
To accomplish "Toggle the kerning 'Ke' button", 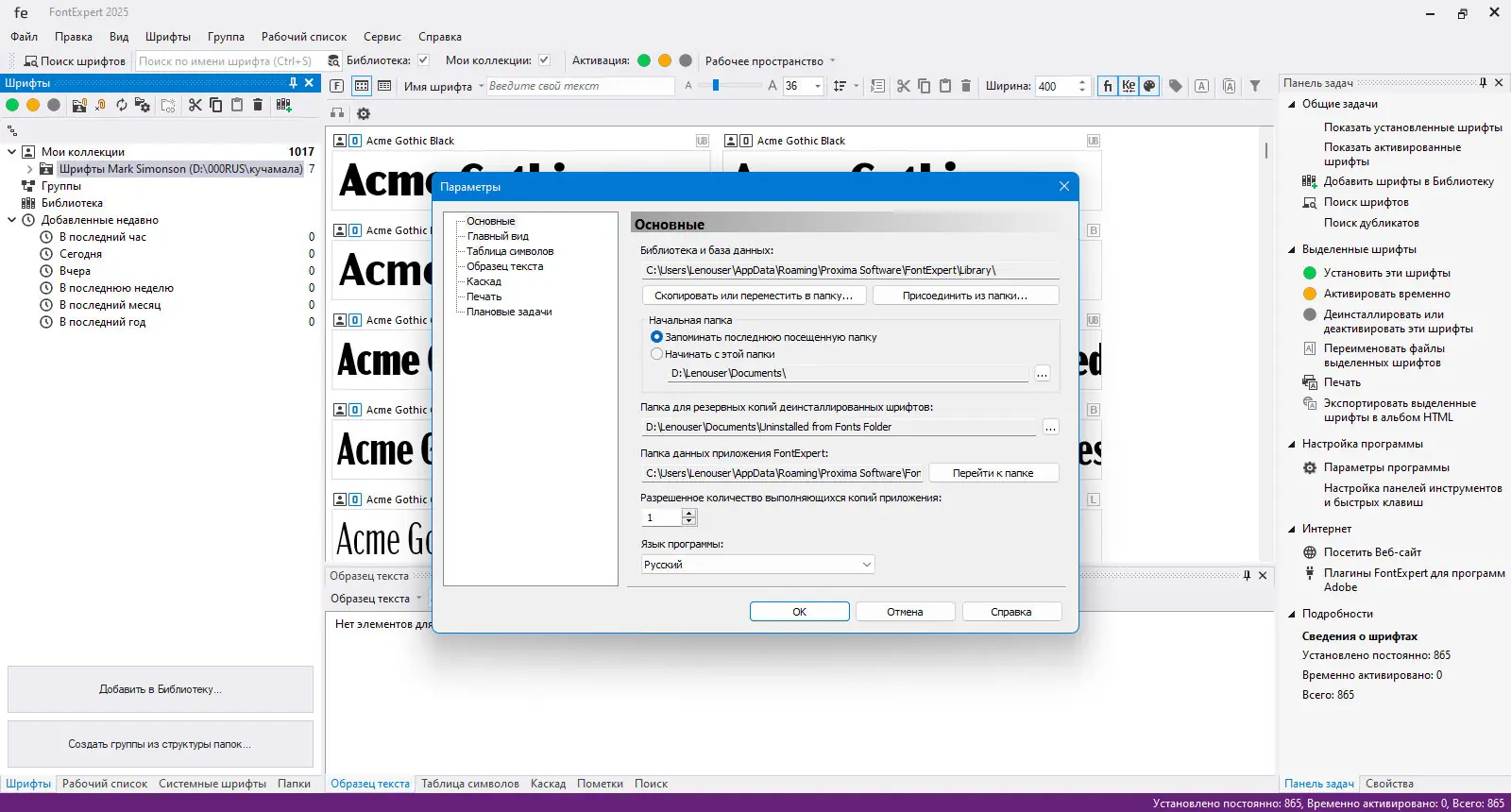I will [1129, 86].
